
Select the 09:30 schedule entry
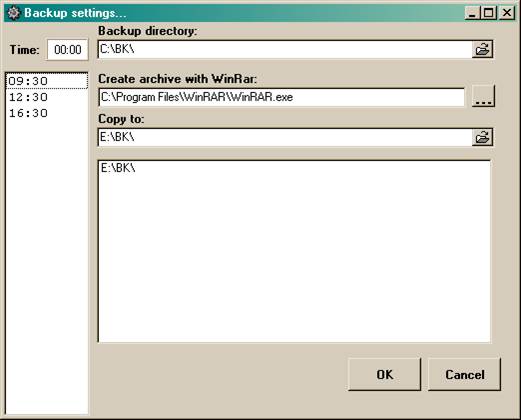tap(47, 81)
